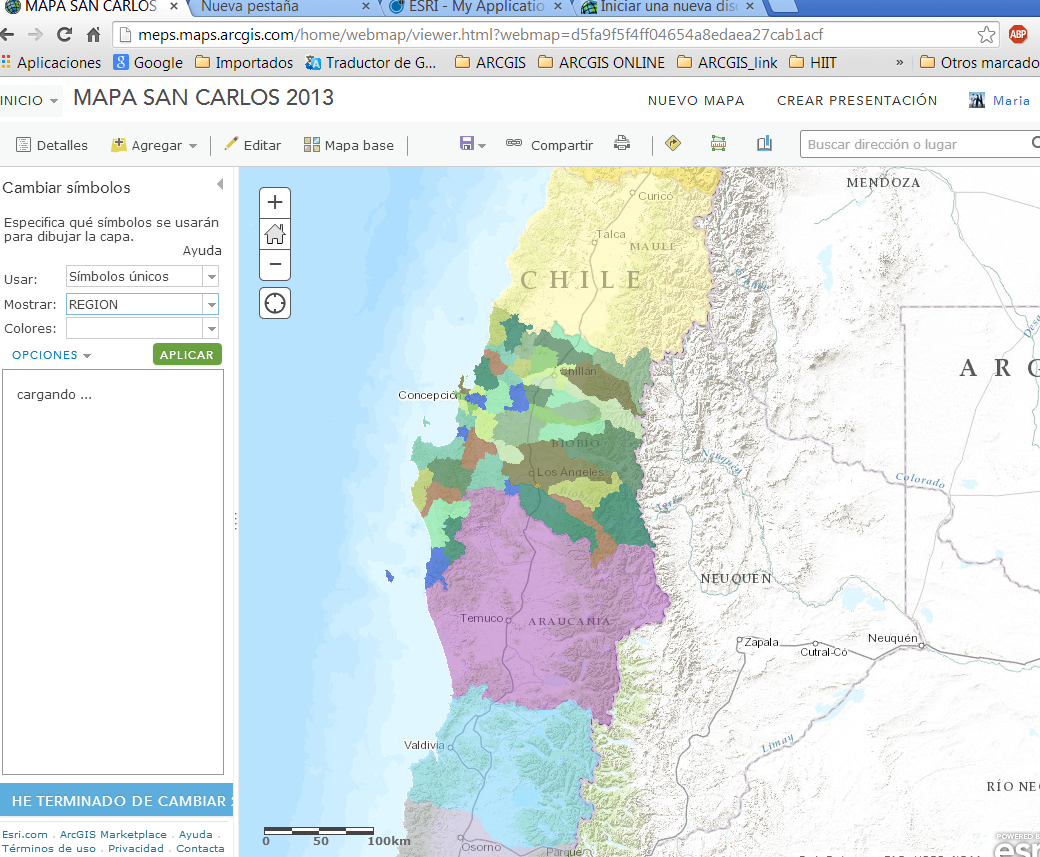Click the map default extent home icon
This screenshot has width=1040, height=857.
tap(275, 233)
